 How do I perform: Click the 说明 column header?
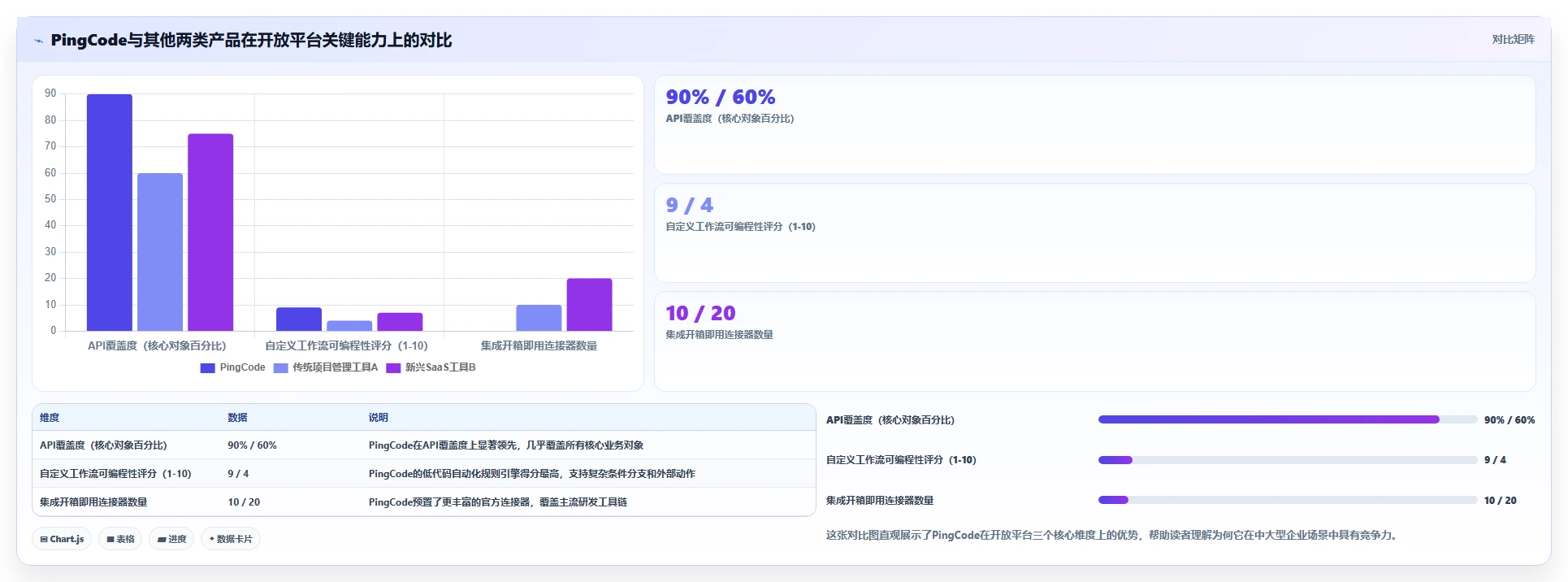[x=379, y=418]
